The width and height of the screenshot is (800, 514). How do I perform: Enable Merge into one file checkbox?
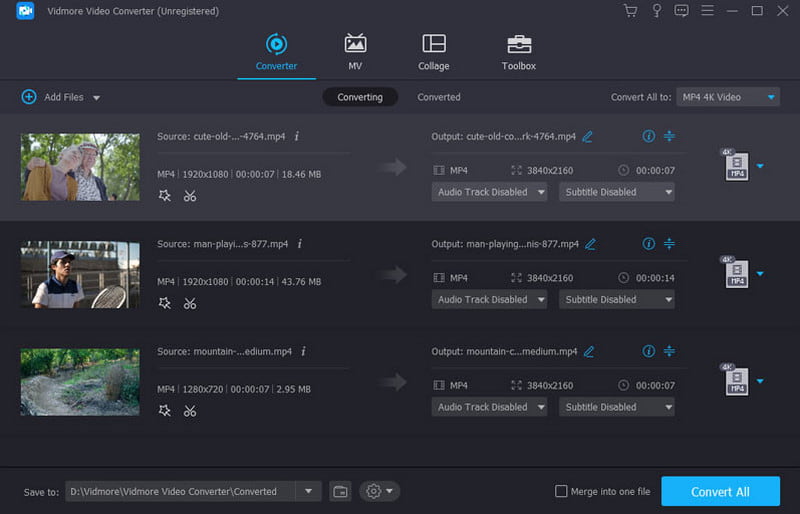562,491
